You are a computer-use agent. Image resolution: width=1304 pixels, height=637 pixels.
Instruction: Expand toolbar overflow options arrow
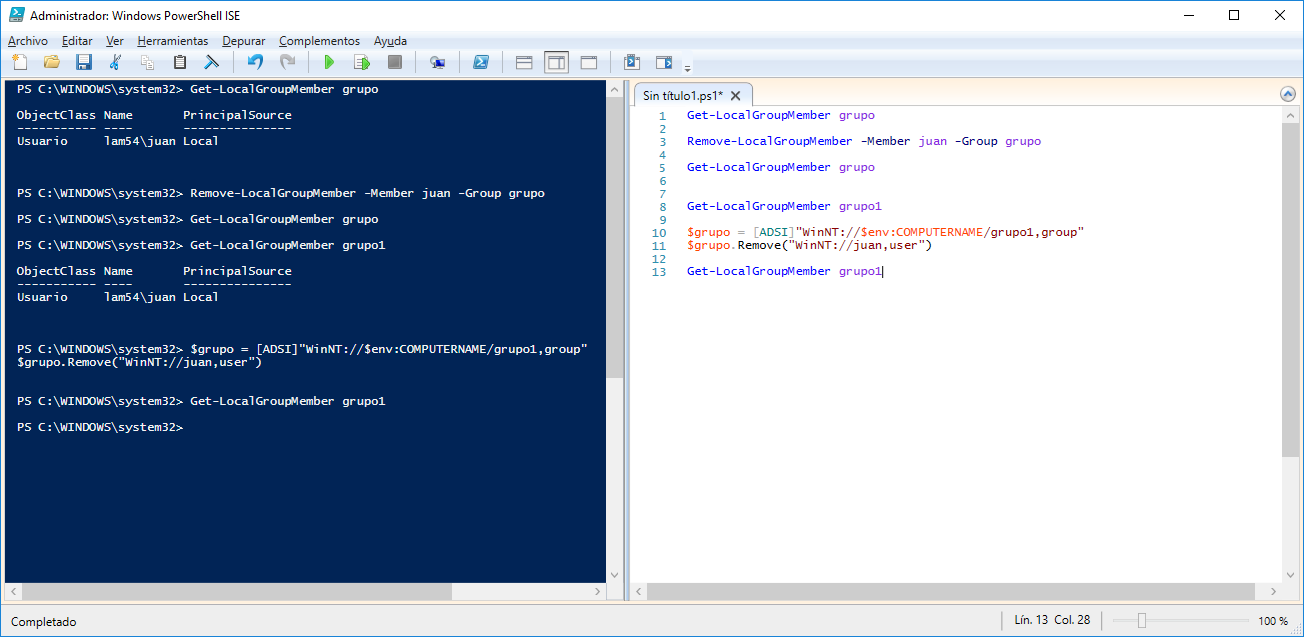pos(687,68)
